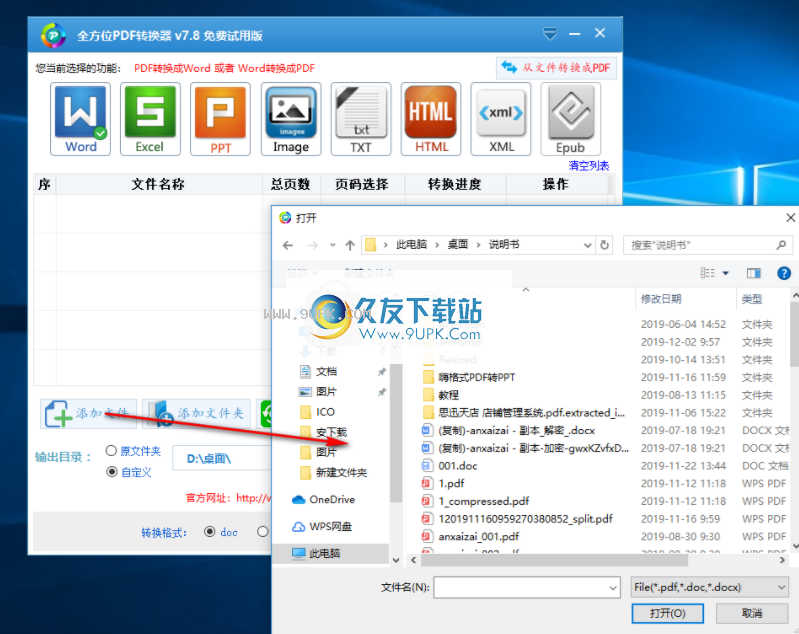Open the 教程 folder
Screen dimensions: 799x634
pyautogui.click(x=448, y=395)
